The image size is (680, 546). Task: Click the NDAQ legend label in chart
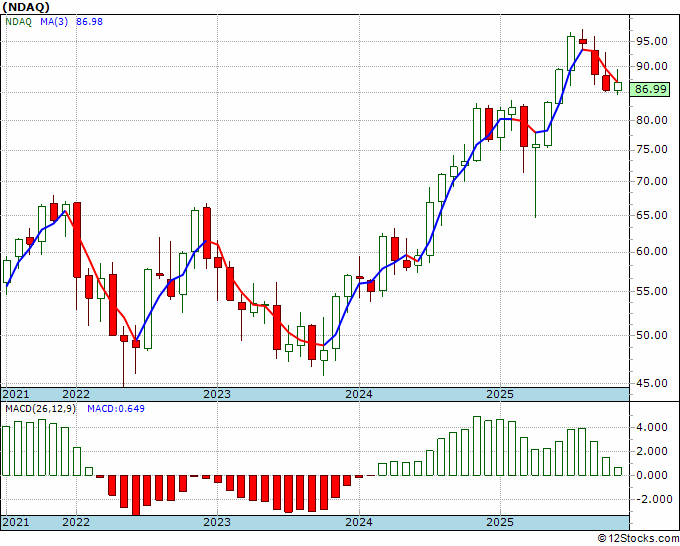[x=18, y=22]
